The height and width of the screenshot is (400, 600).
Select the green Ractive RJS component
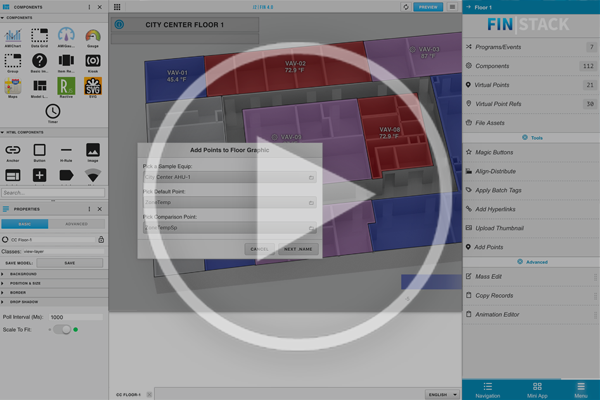(66, 86)
